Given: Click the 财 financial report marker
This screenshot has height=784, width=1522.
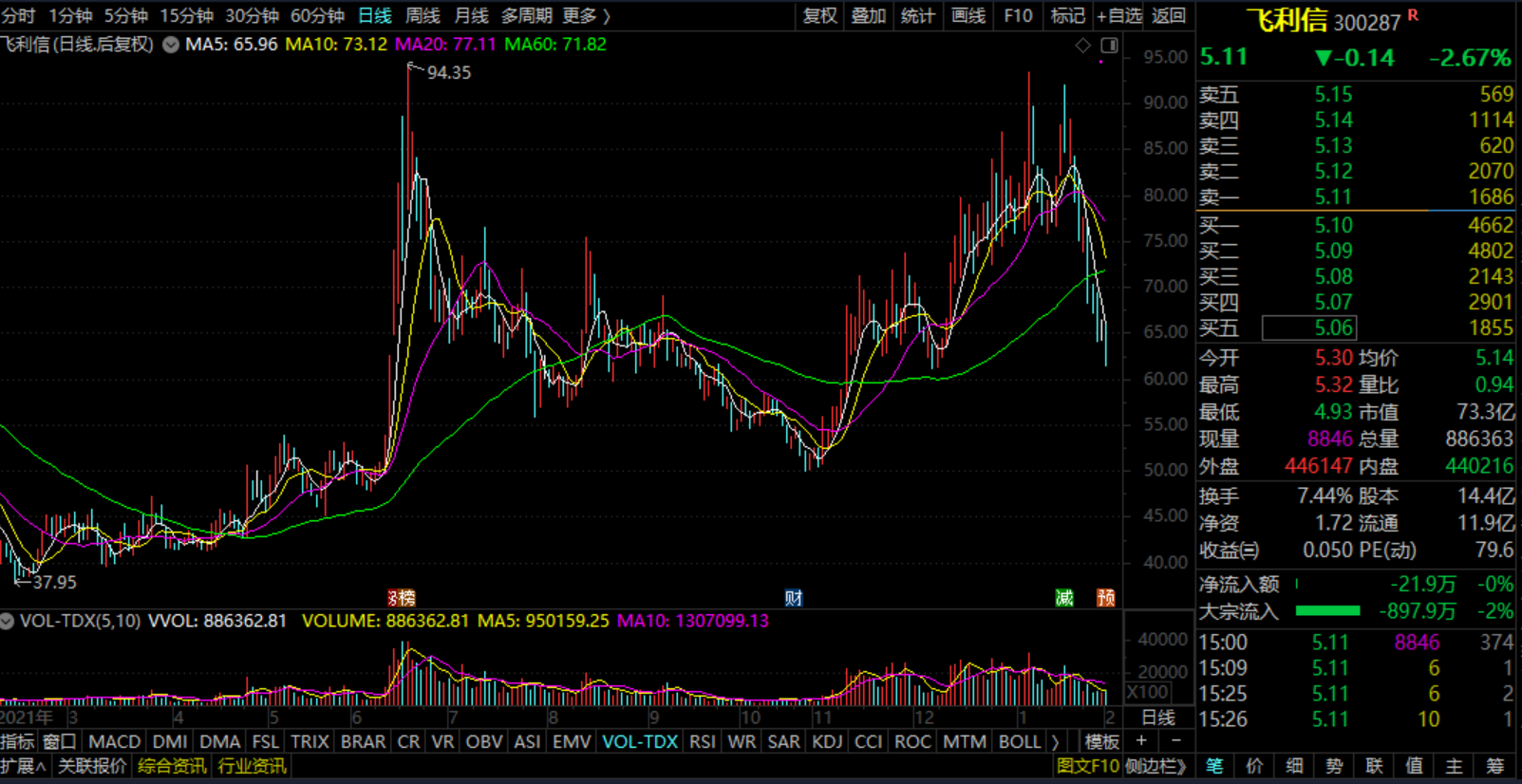Looking at the screenshot, I should click(794, 598).
